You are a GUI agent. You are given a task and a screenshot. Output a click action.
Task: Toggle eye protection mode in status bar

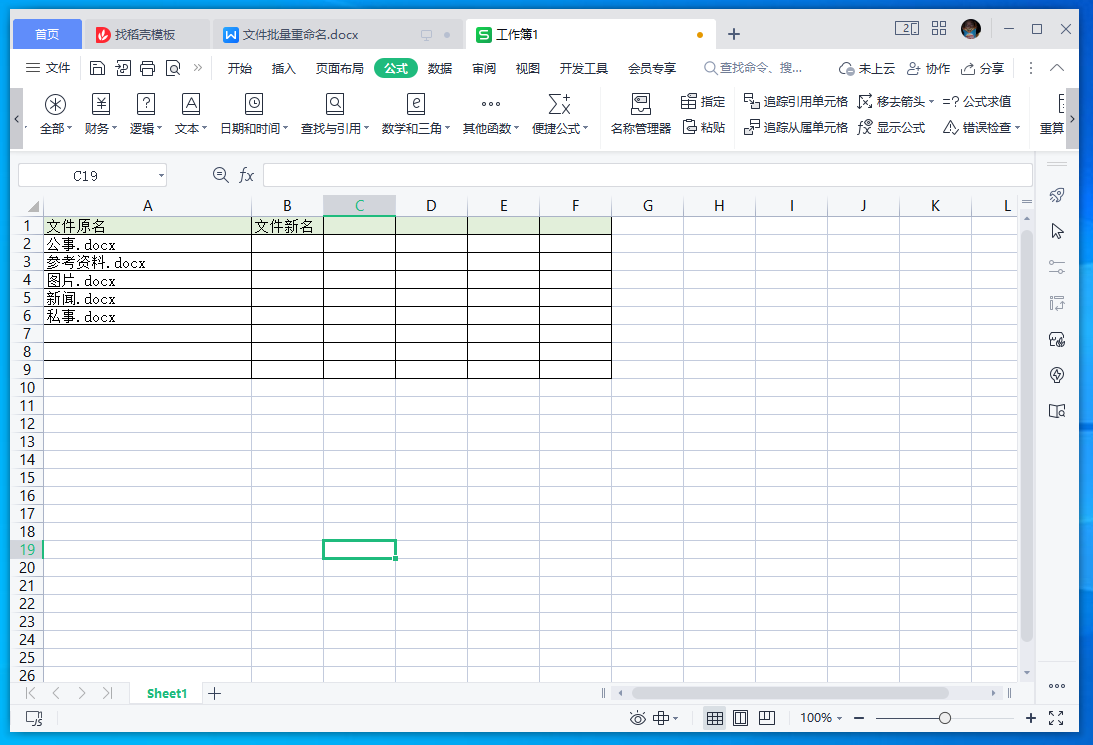[x=637, y=718]
